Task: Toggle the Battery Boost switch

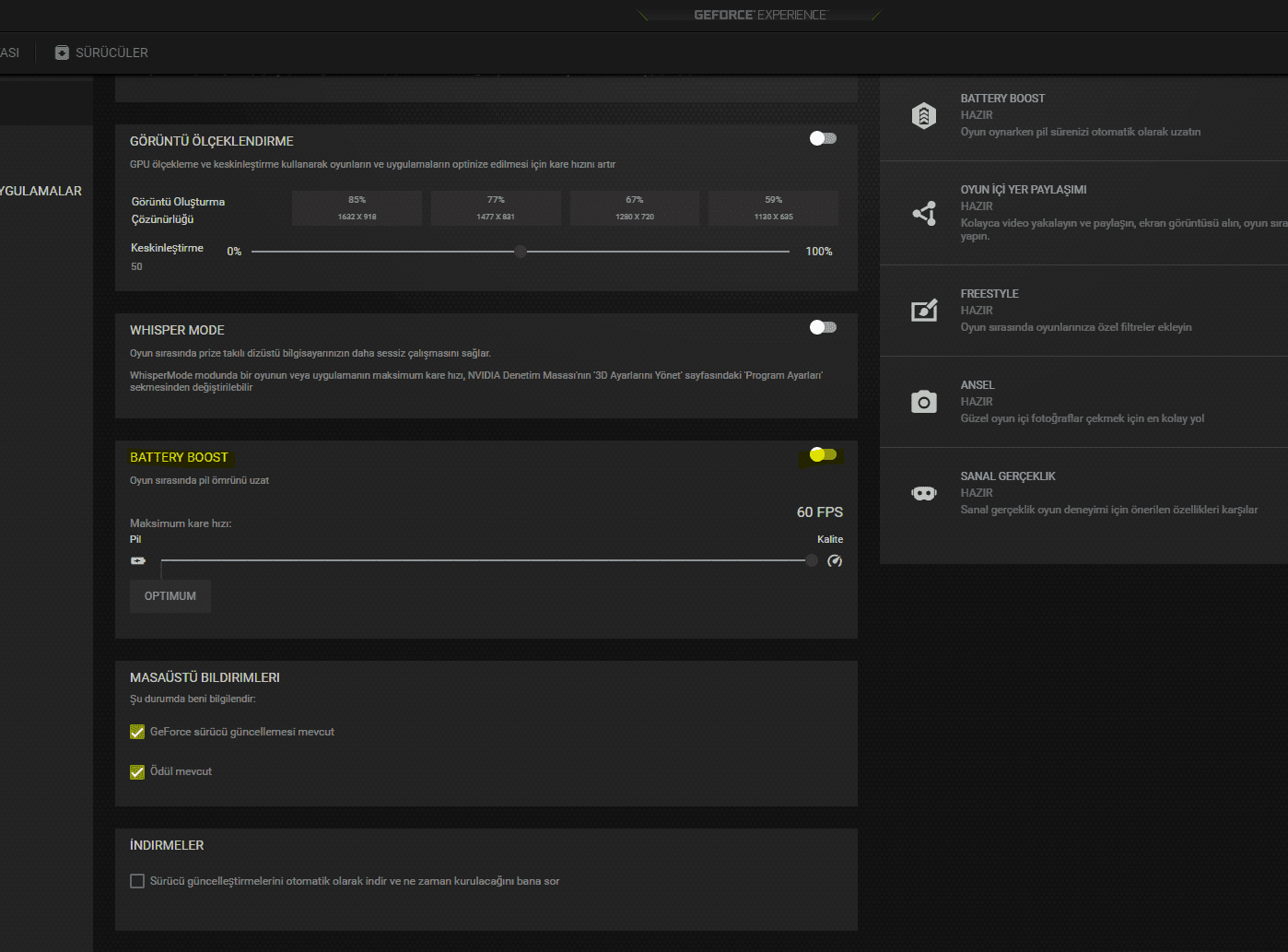Action: coord(823,454)
